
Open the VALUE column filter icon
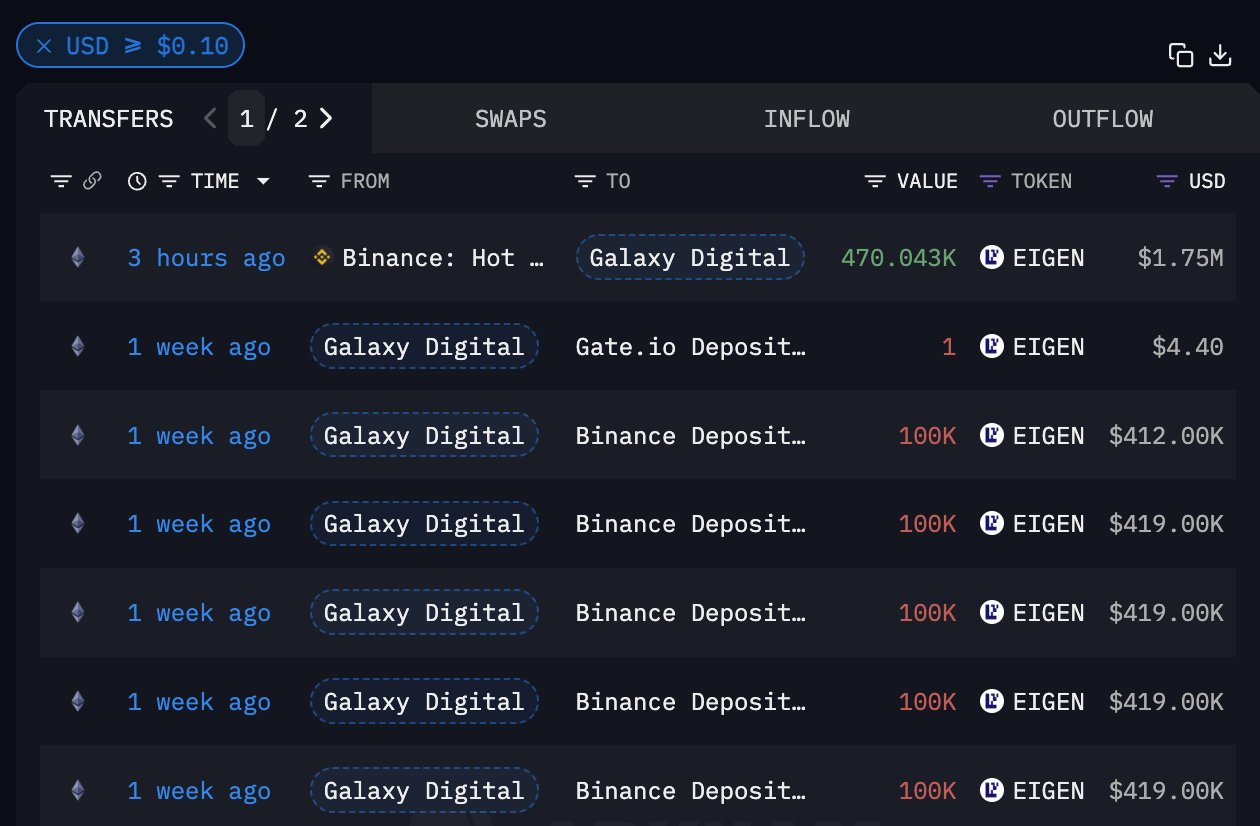pyautogui.click(x=875, y=181)
